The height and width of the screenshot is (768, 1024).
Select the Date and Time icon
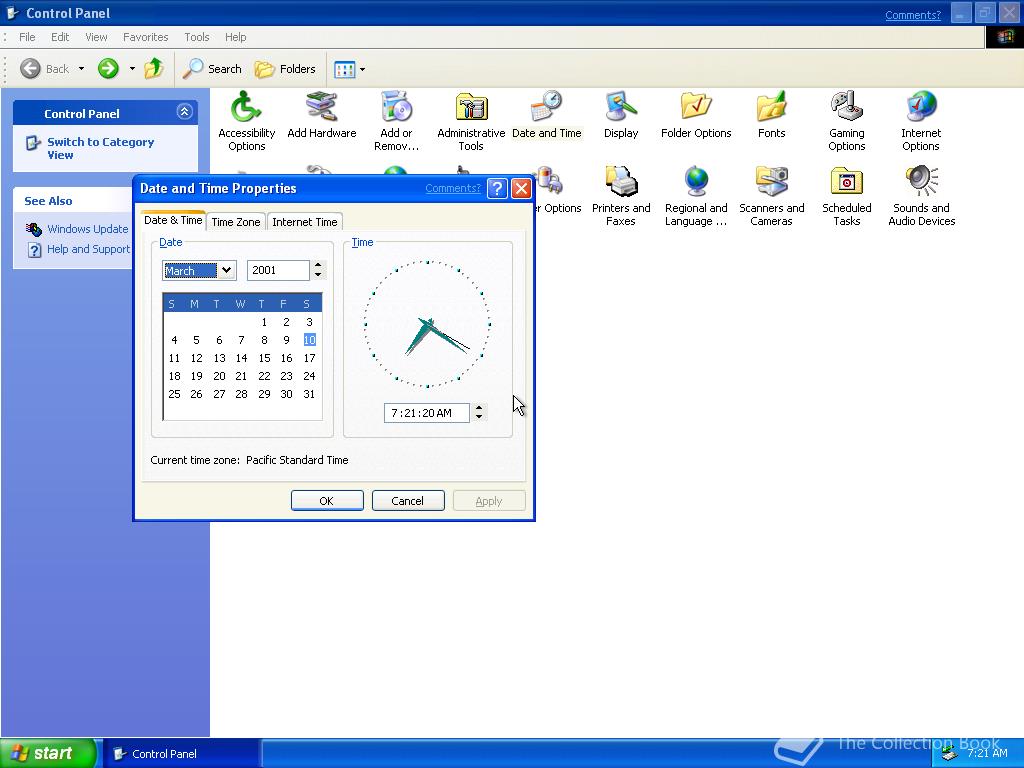click(x=547, y=115)
